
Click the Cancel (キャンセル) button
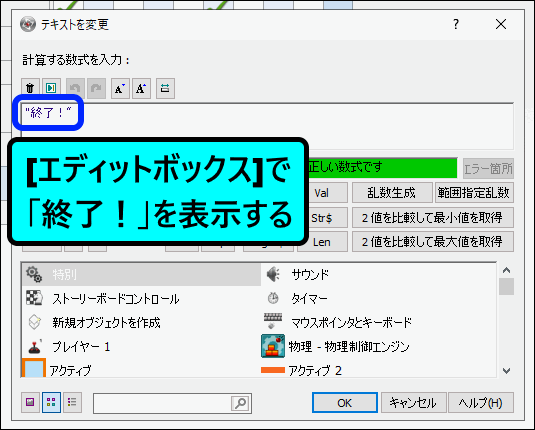413,403
